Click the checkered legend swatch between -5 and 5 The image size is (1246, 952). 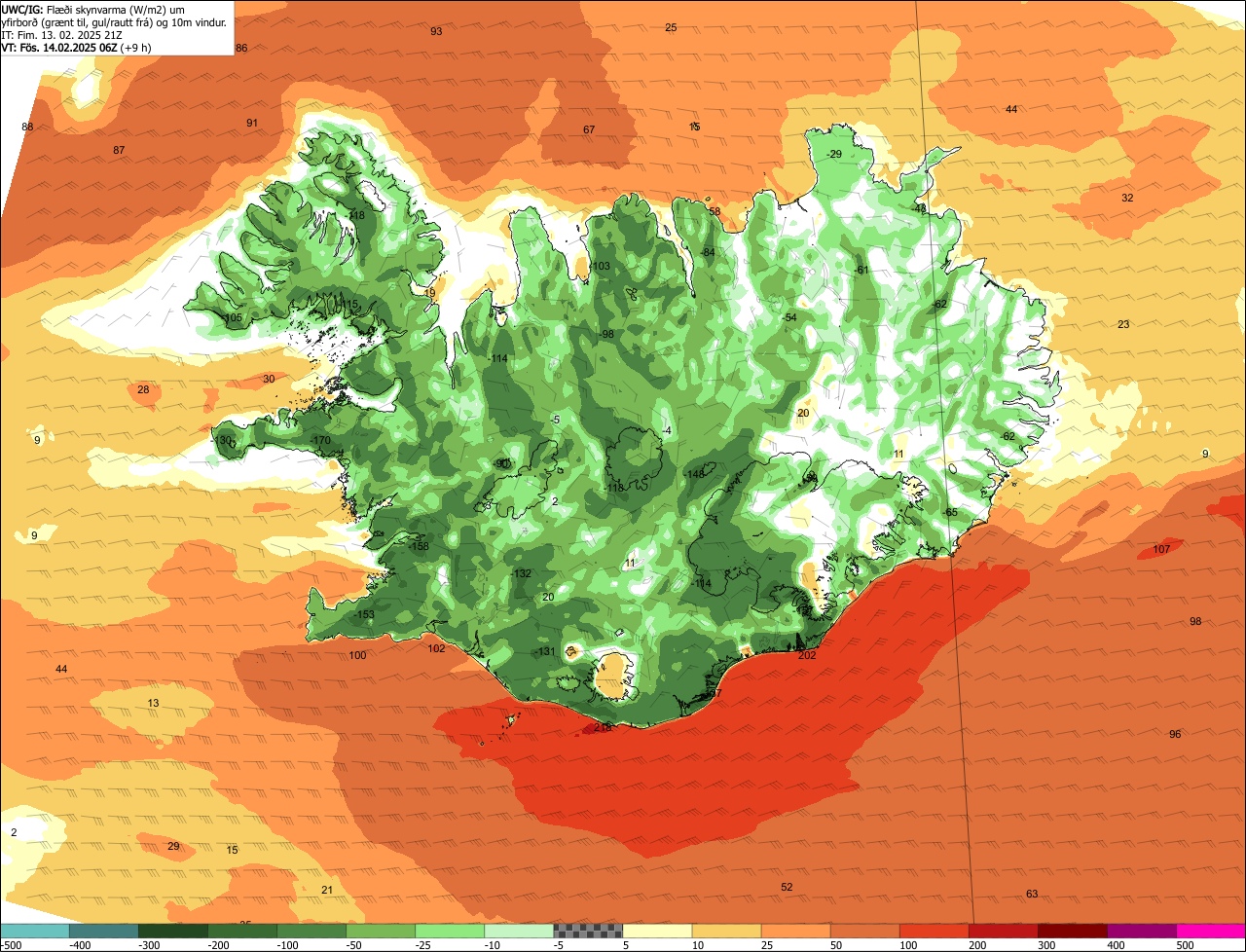point(588,931)
